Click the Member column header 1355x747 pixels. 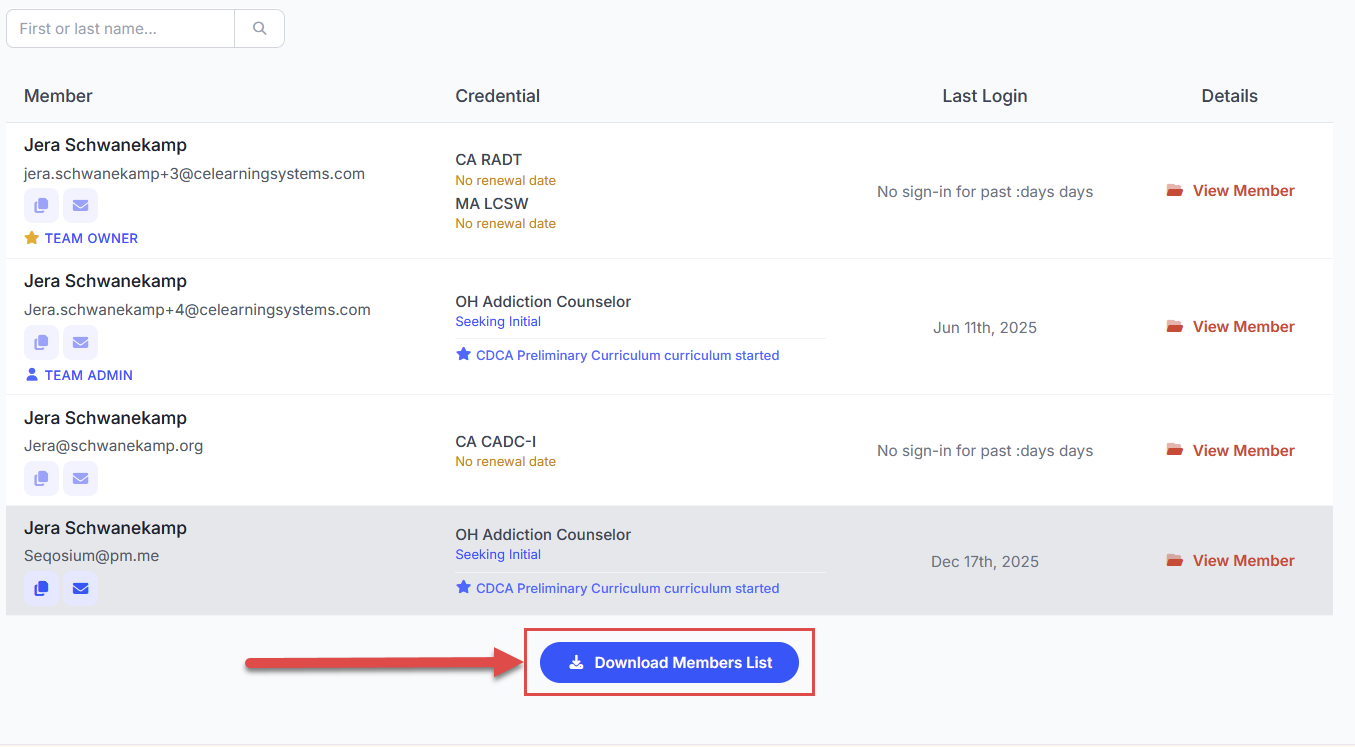pyautogui.click(x=58, y=96)
